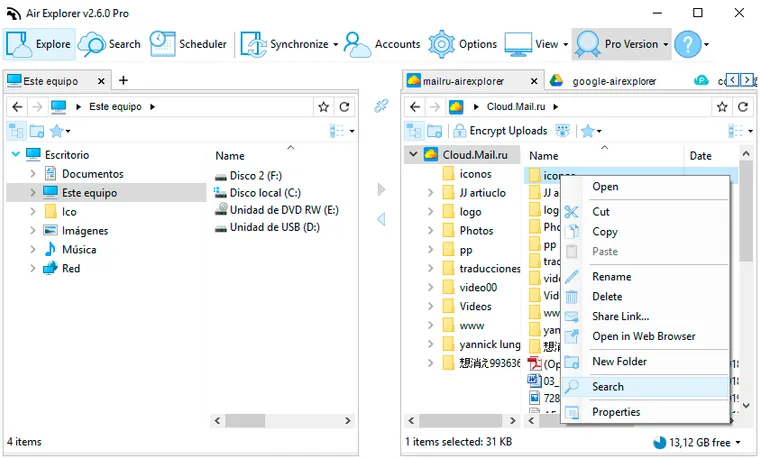This screenshot has width=760, height=459.
Task: Open the Options gear
Action: (462, 44)
